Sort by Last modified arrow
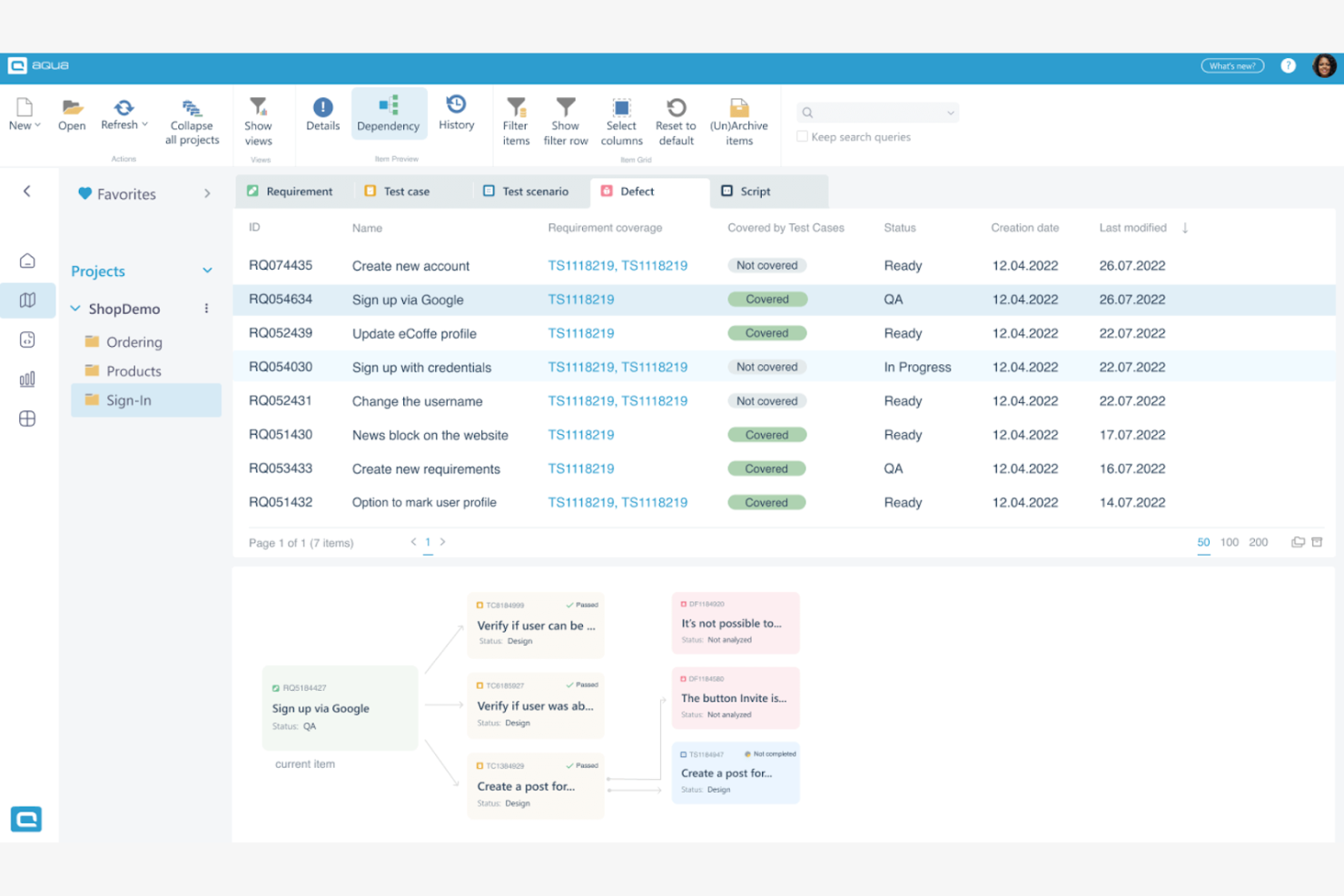Viewport: 1344px width, 896px height. click(1185, 228)
